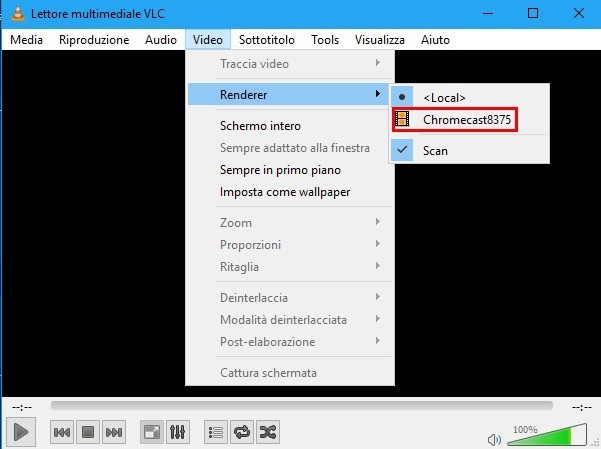The image size is (601, 449).
Task: Click the previous track icon
Action: tap(61, 433)
